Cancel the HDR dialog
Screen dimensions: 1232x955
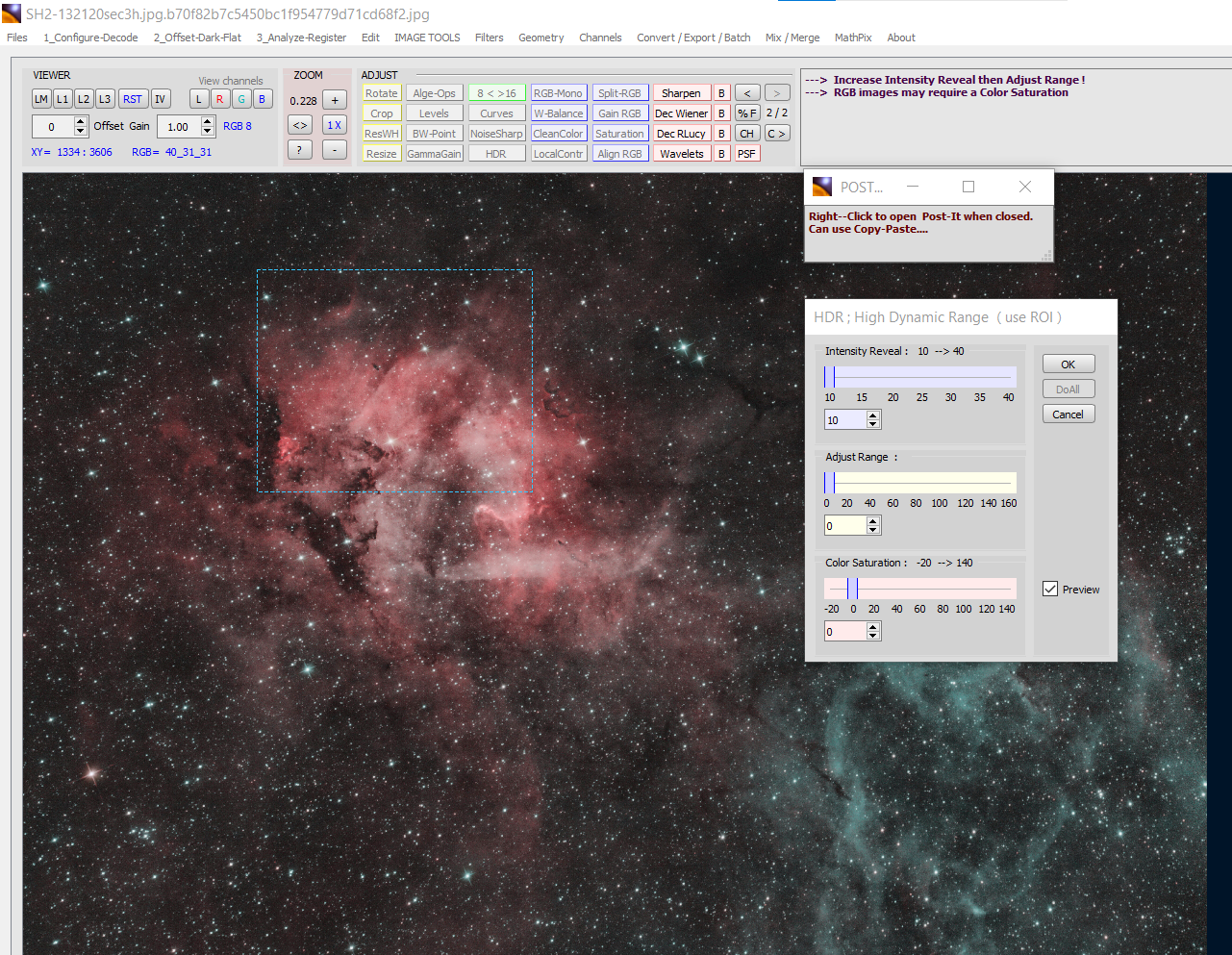(x=1069, y=415)
